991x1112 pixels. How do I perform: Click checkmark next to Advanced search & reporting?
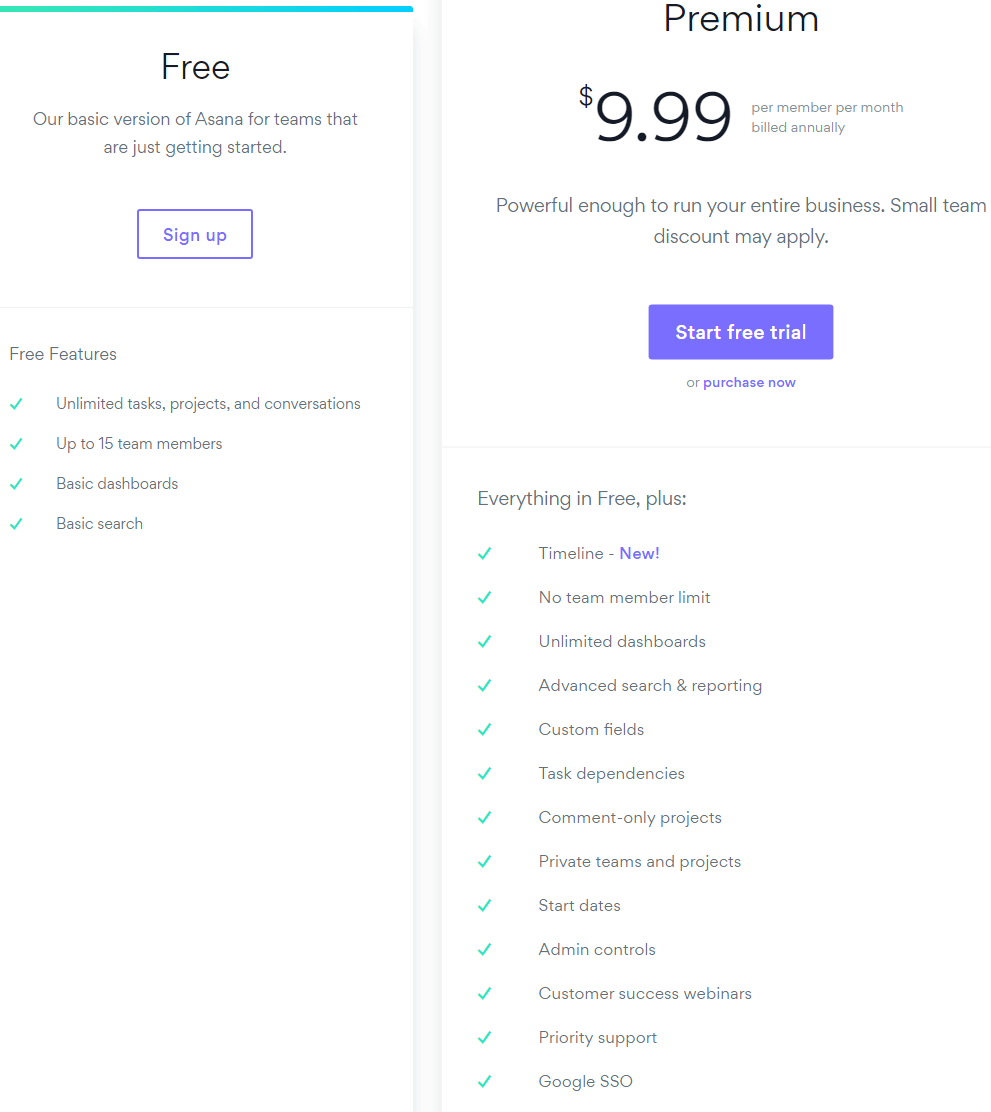point(485,686)
